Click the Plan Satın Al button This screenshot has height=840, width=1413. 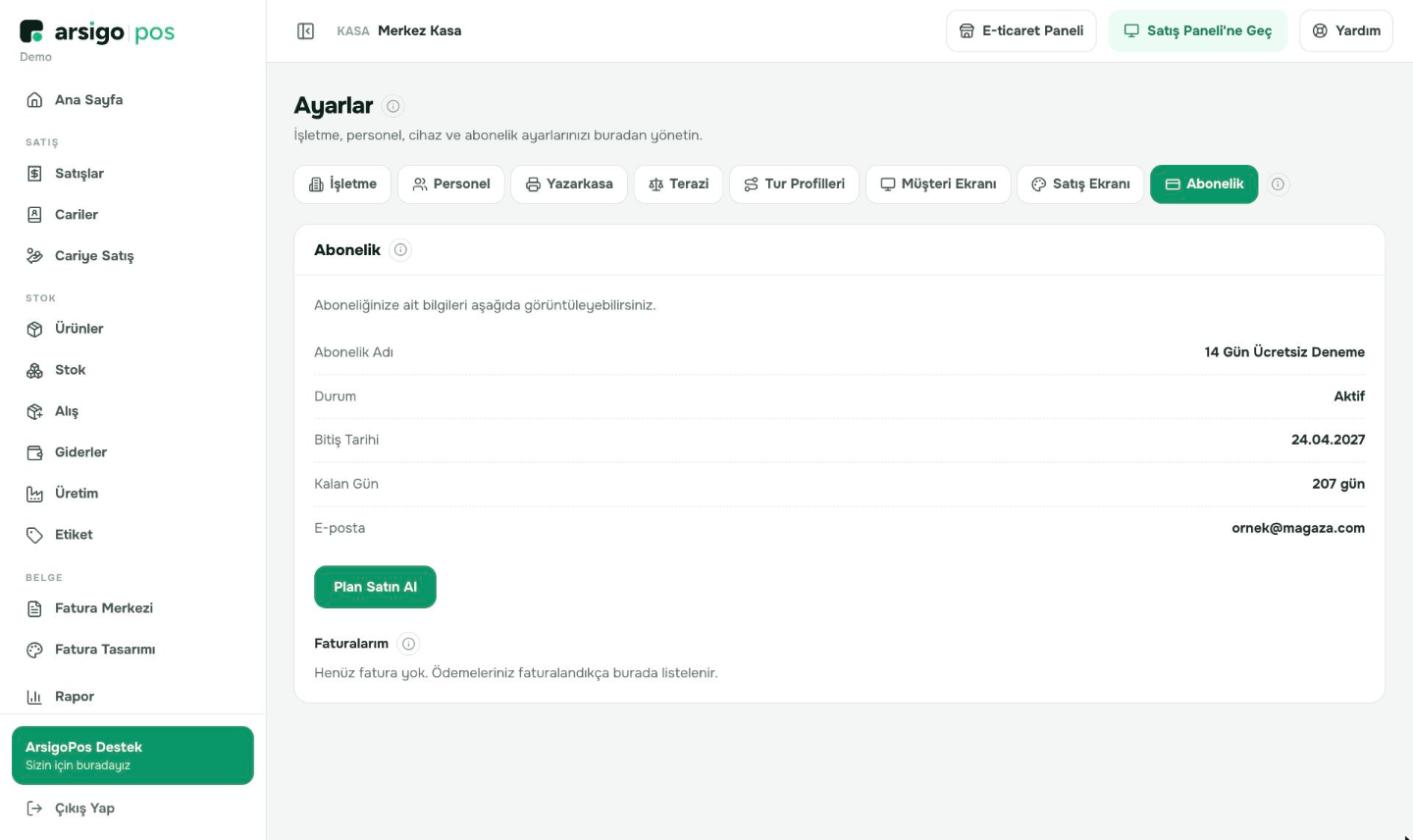tap(375, 587)
